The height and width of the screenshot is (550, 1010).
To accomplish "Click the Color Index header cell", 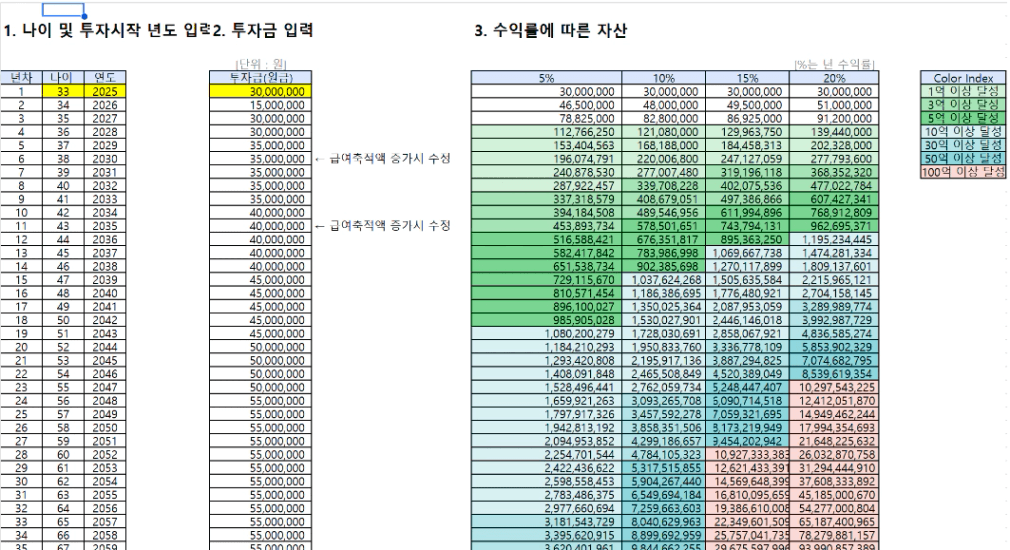I will pos(963,78).
